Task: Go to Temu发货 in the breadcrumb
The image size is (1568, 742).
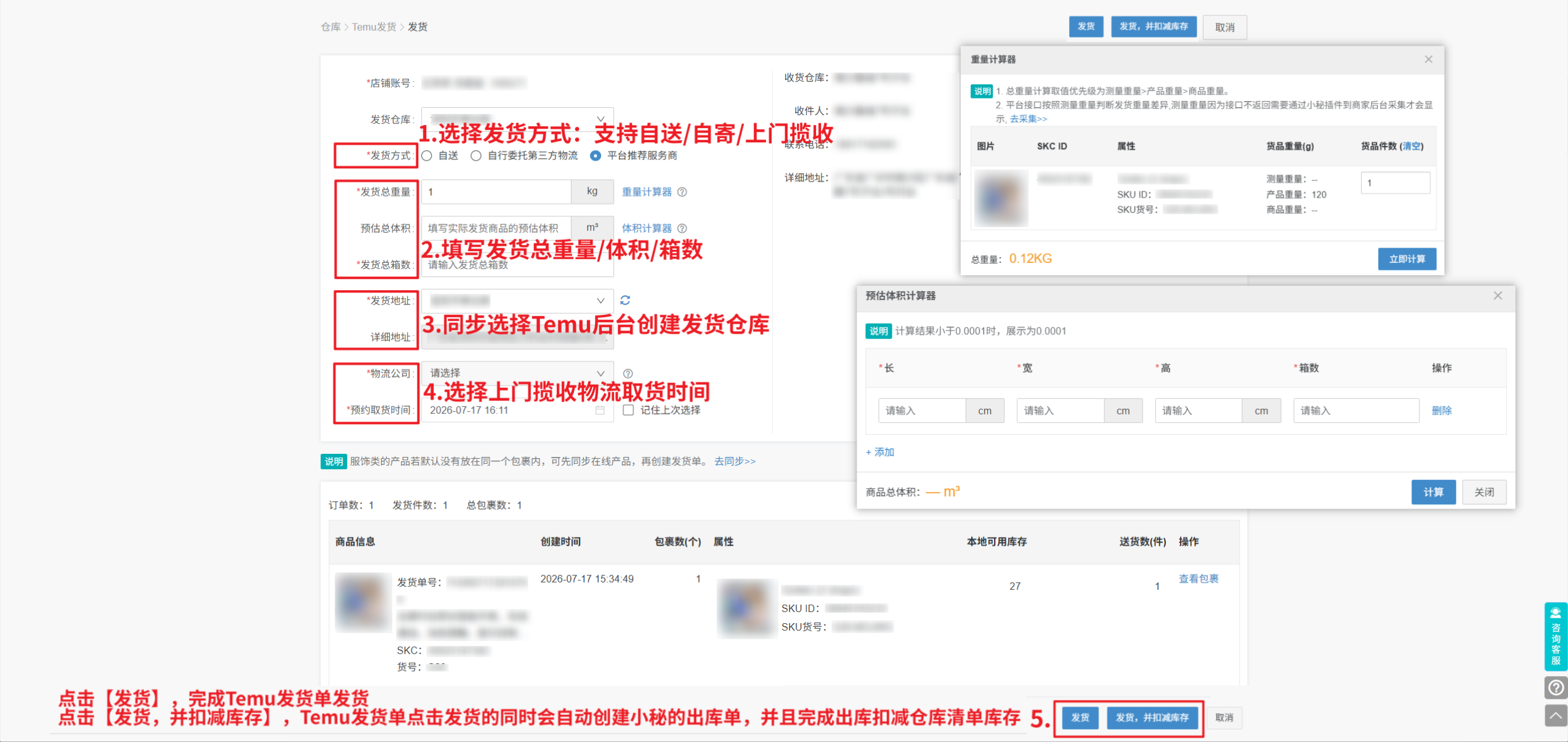Action: click(x=374, y=27)
